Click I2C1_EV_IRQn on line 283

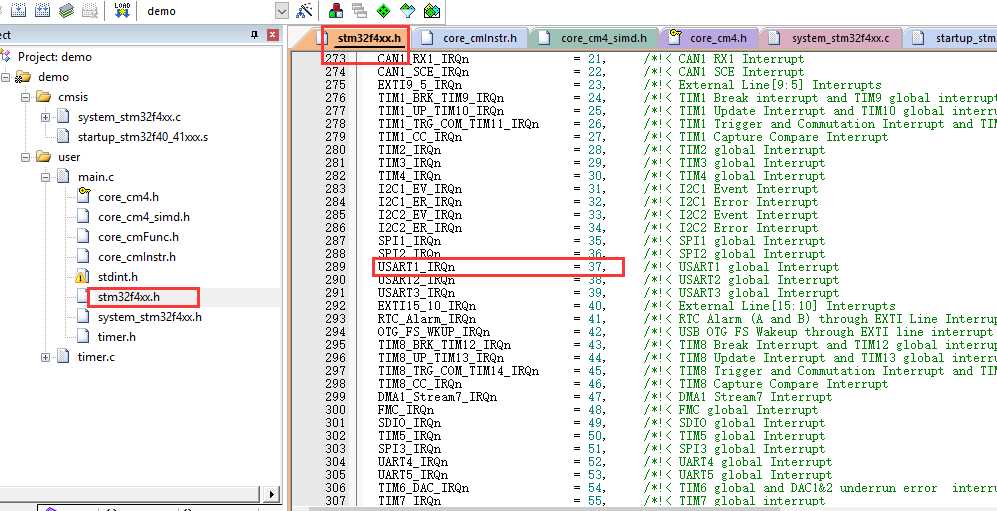pyautogui.click(x=420, y=189)
